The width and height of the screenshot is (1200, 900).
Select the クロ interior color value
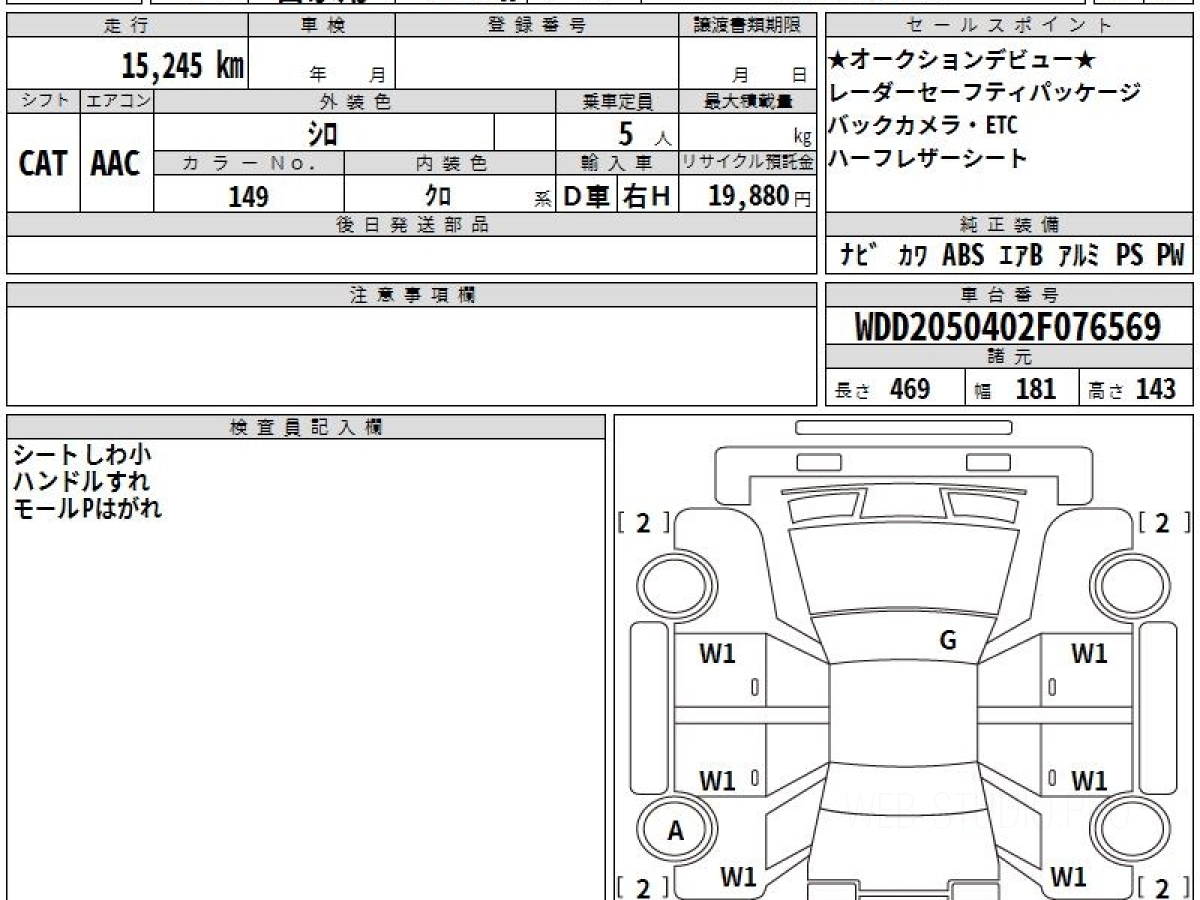[x=439, y=196]
